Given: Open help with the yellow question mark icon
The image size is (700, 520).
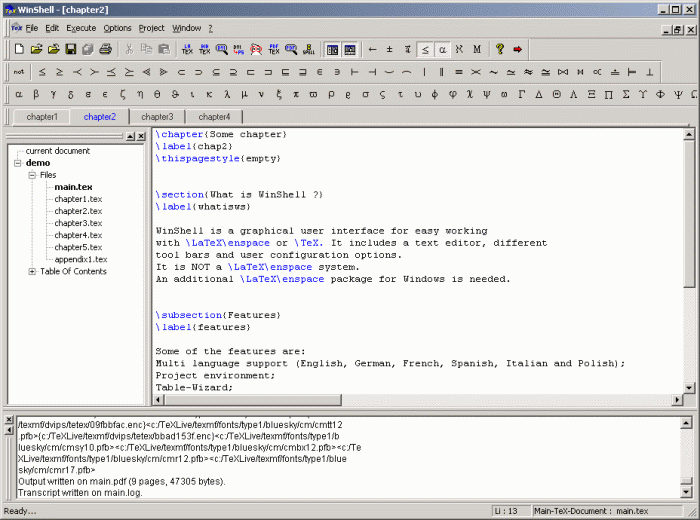Looking at the screenshot, I should [x=500, y=49].
